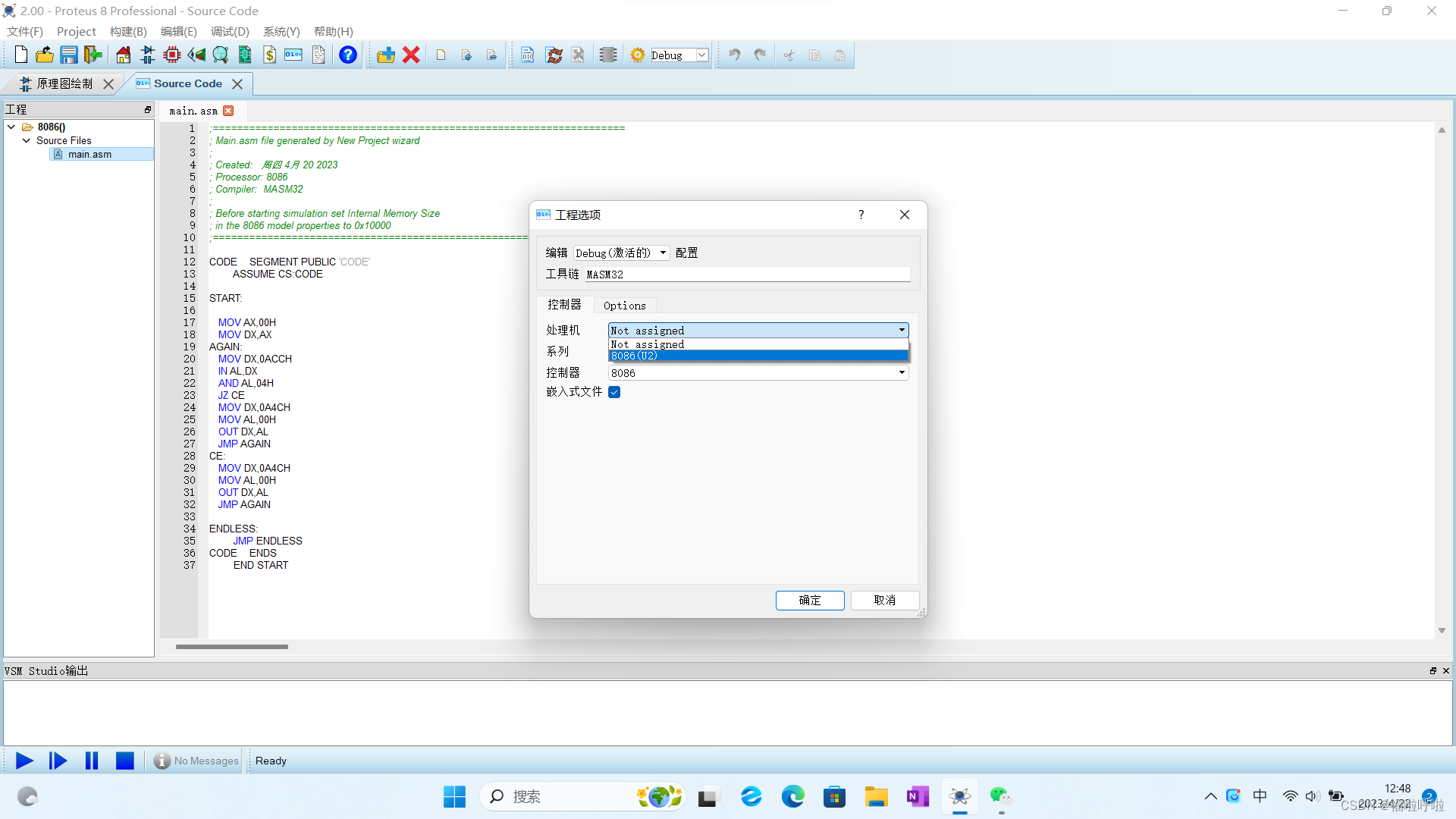Screen dimensions: 1456x819
Task: Stop the simulation with square button
Action: coord(124,761)
